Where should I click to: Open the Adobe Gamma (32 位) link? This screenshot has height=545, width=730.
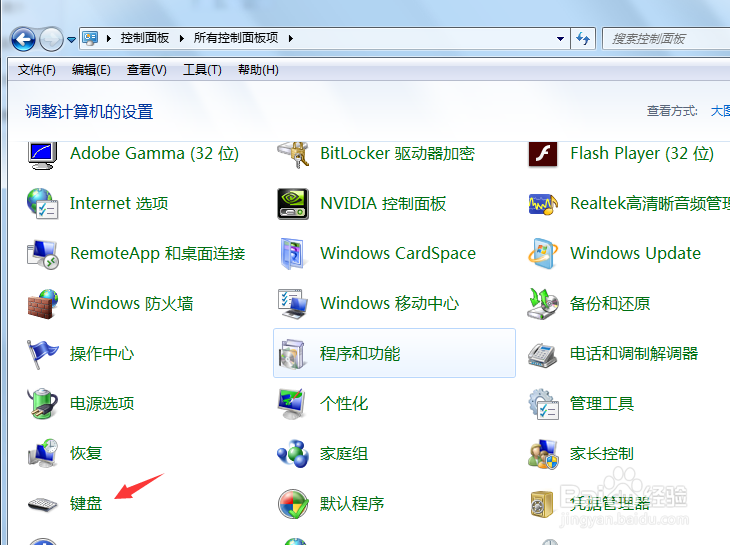click(x=154, y=154)
